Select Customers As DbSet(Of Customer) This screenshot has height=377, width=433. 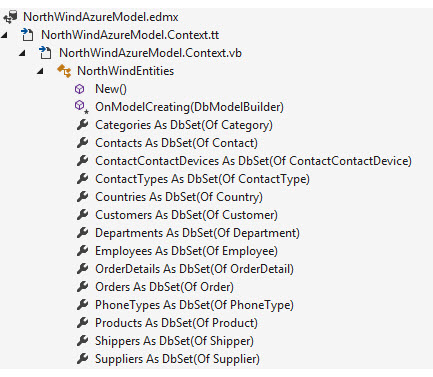tap(186, 215)
